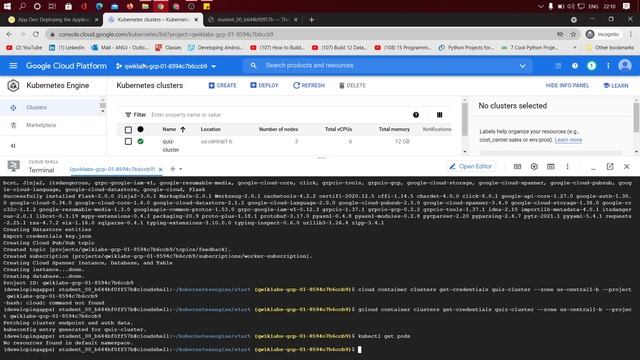Click the cluster table vertical scrollbar
This screenshot has height=360, width=640.
pyautogui.click(x=464, y=118)
